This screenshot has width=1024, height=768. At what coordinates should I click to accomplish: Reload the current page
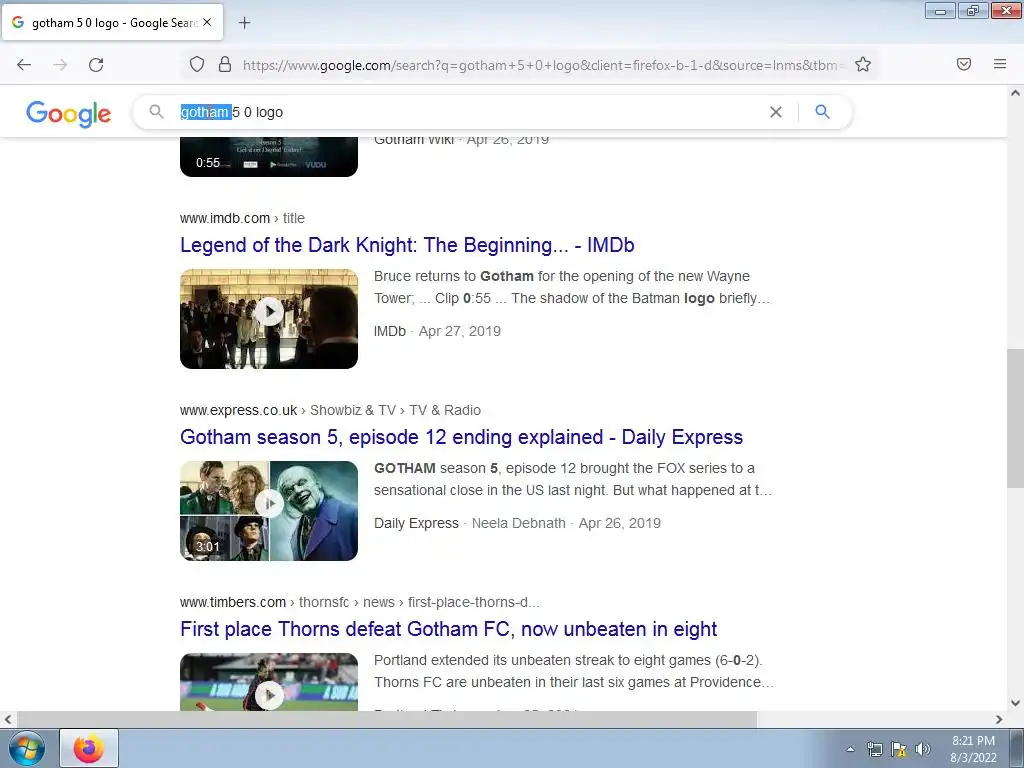pos(96,64)
